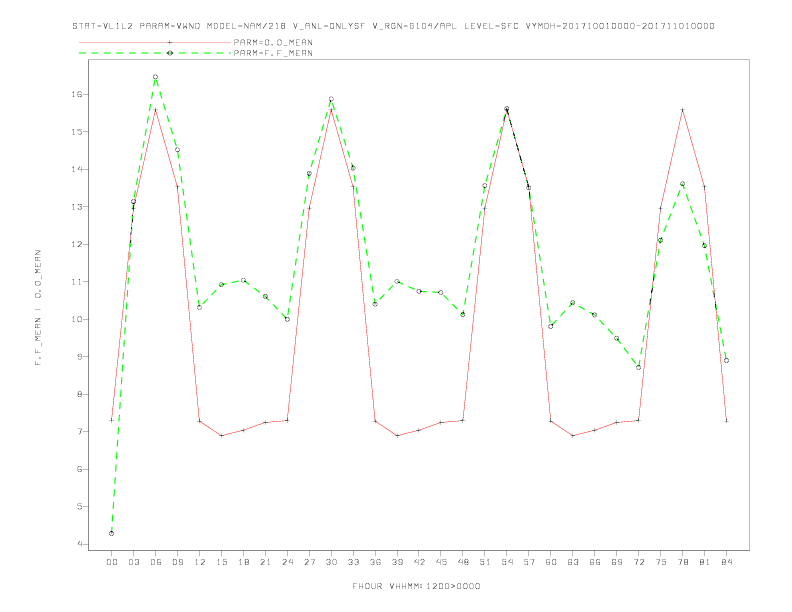The height and width of the screenshot is (612, 792).
Task: Select green F.F_MEAN peak marker at hour 06
Action: 156,77
